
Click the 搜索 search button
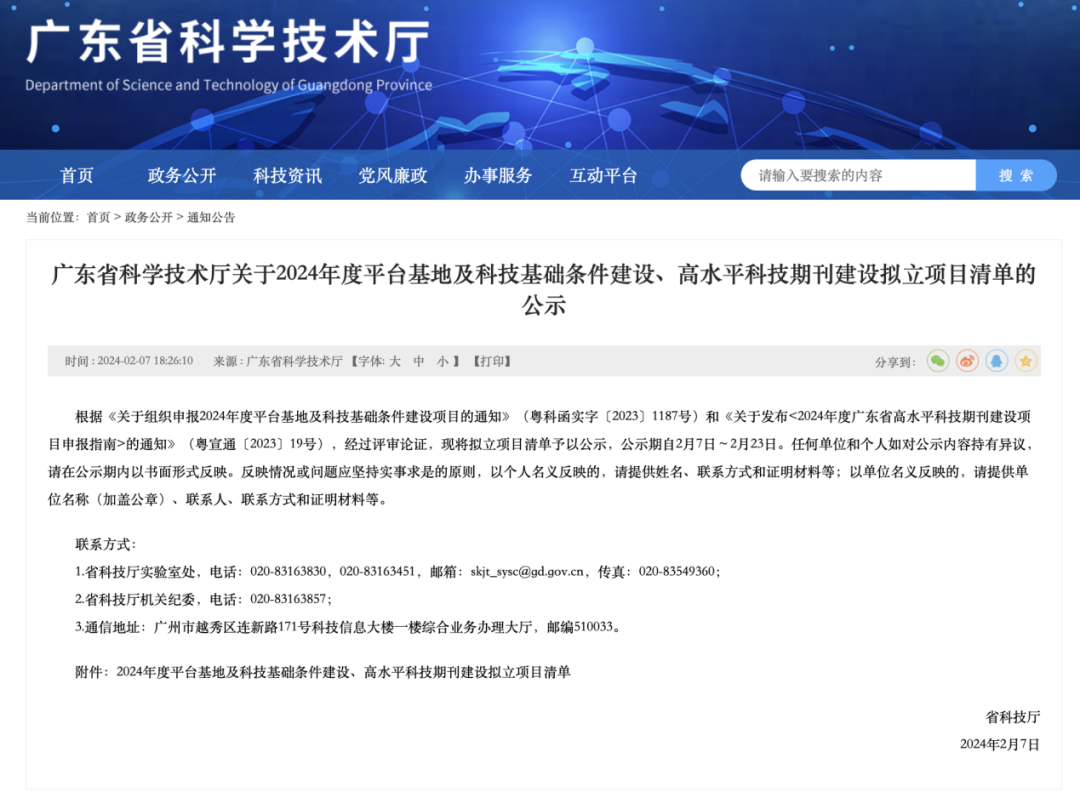tap(1016, 175)
